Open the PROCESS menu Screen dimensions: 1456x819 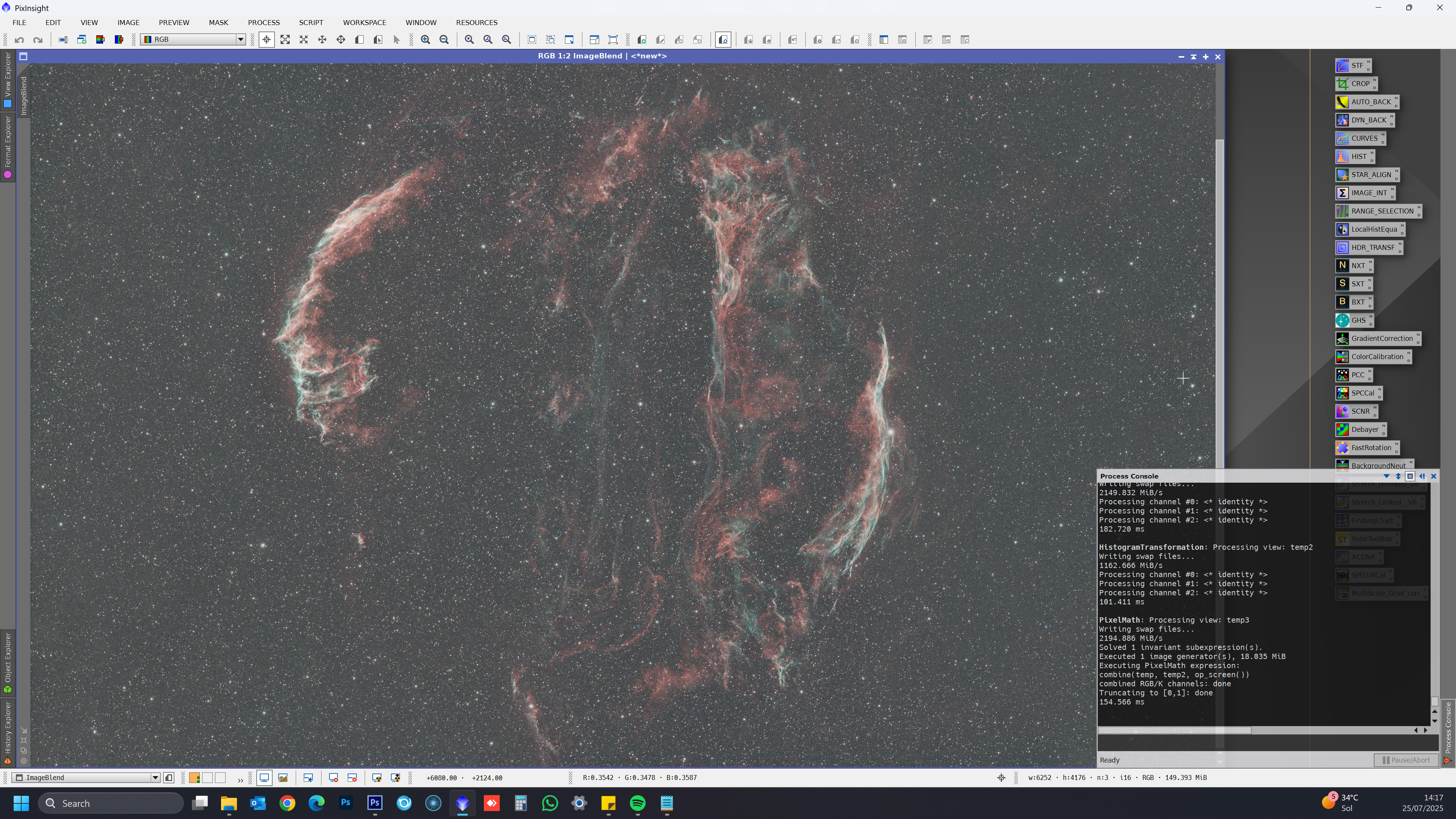coord(264,23)
